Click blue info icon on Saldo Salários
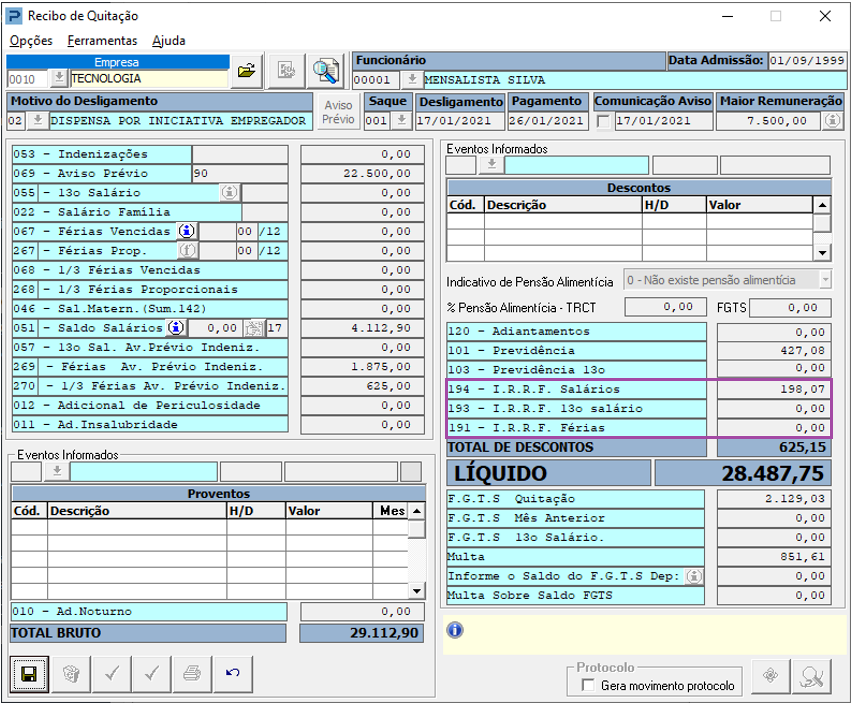854x706 pixels. [x=176, y=328]
